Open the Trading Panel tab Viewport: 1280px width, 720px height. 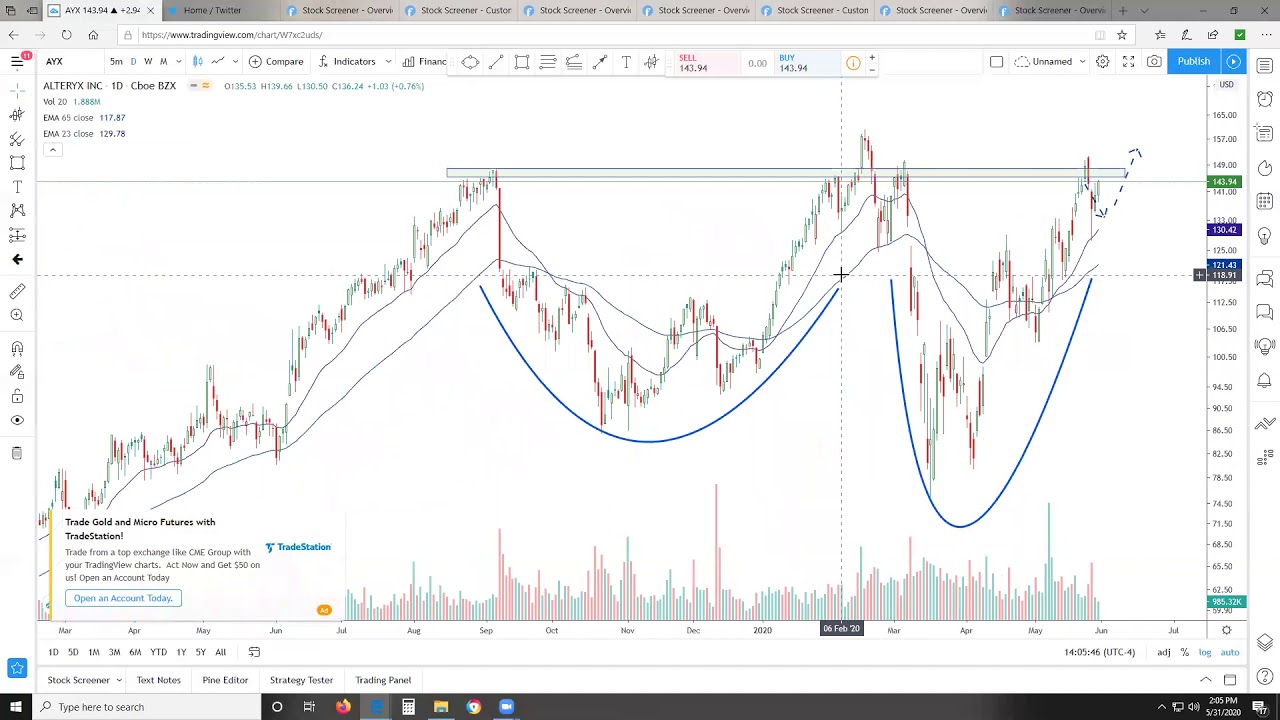383,680
